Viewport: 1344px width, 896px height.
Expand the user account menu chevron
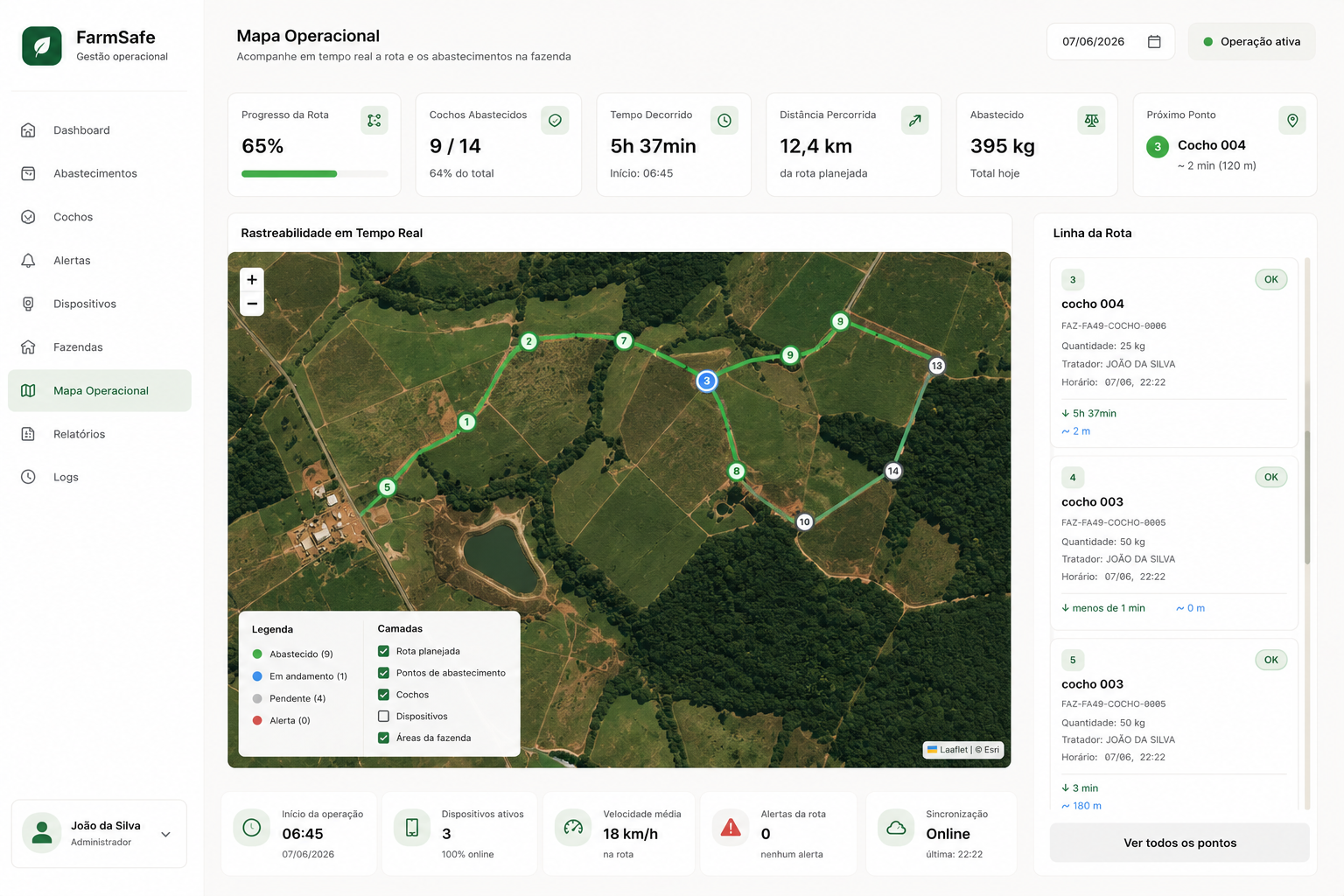[x=166, y=834]
